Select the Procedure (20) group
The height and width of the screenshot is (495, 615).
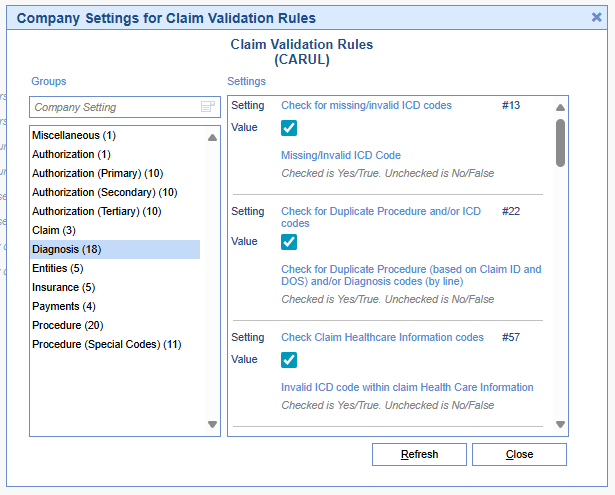pos(115,326)
